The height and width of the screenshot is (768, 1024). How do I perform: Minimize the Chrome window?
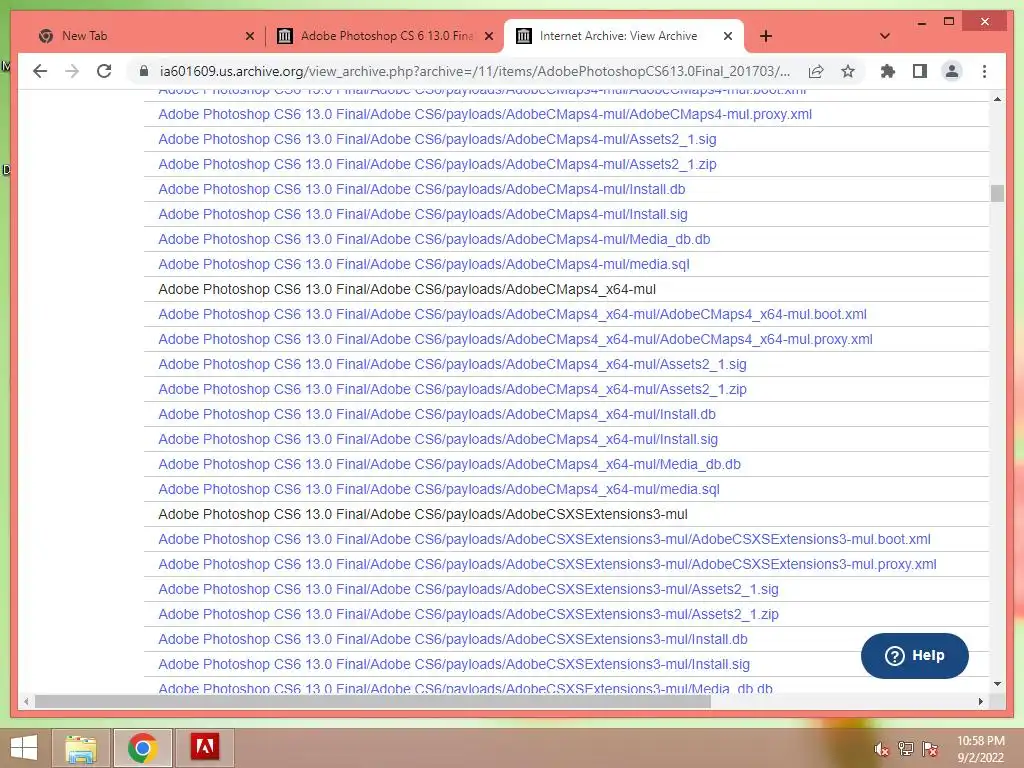(x=921, y=22)
